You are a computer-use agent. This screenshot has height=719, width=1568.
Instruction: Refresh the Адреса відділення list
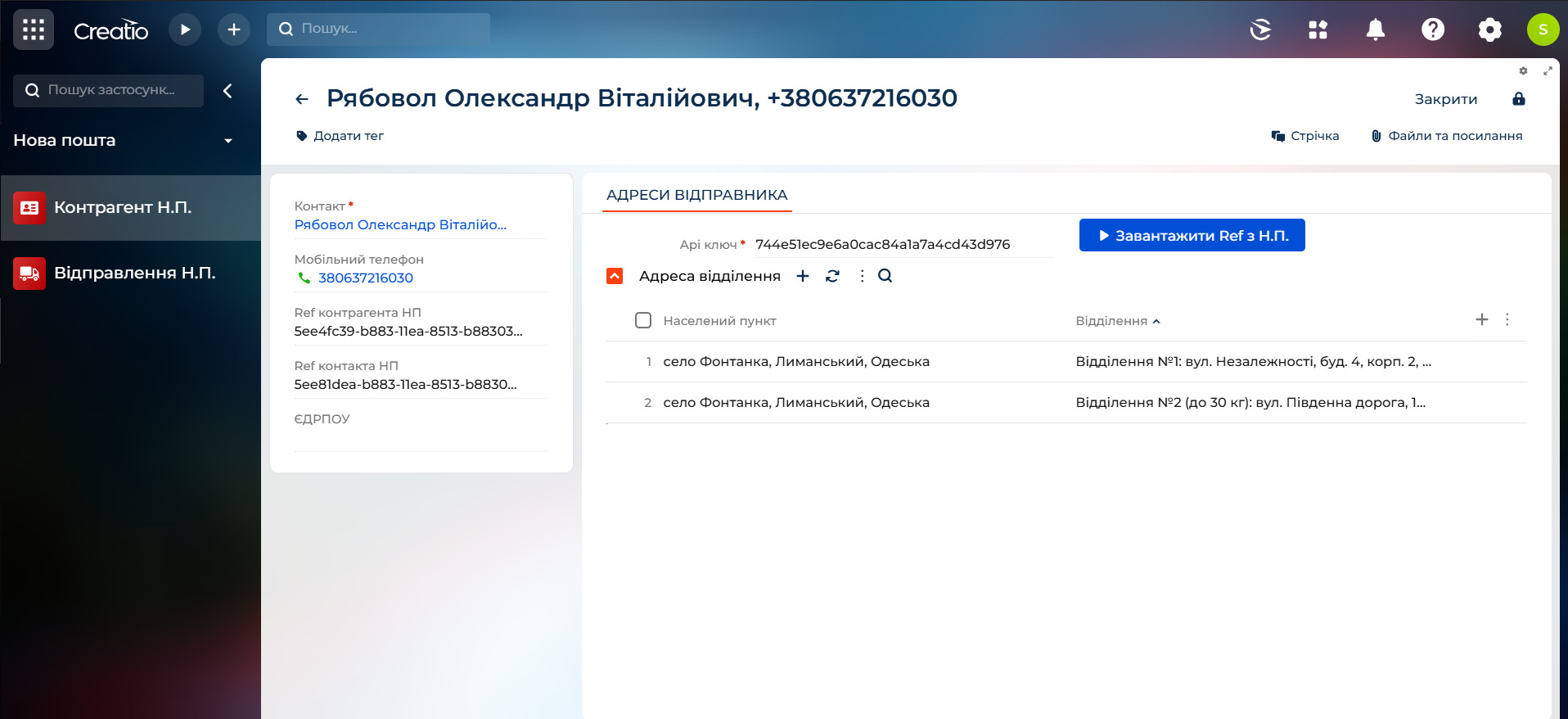(832, 276)
